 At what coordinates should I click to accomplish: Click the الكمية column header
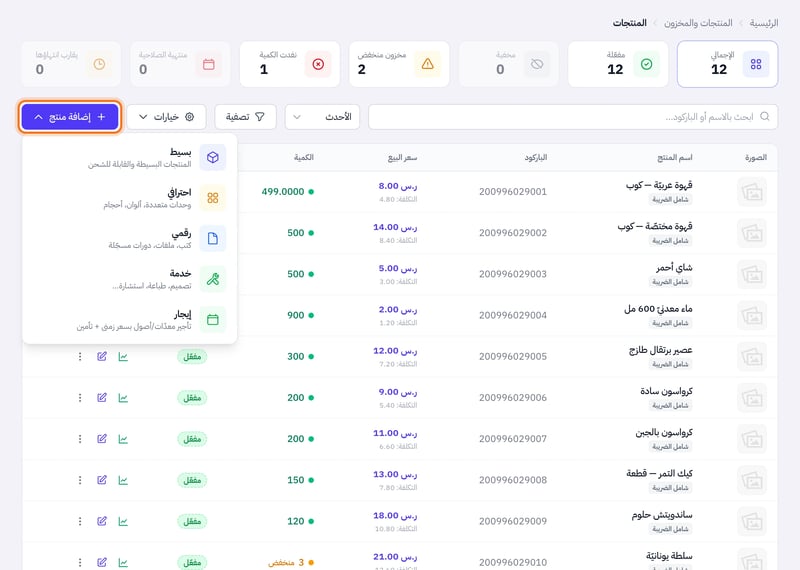(x=304, y=157)
